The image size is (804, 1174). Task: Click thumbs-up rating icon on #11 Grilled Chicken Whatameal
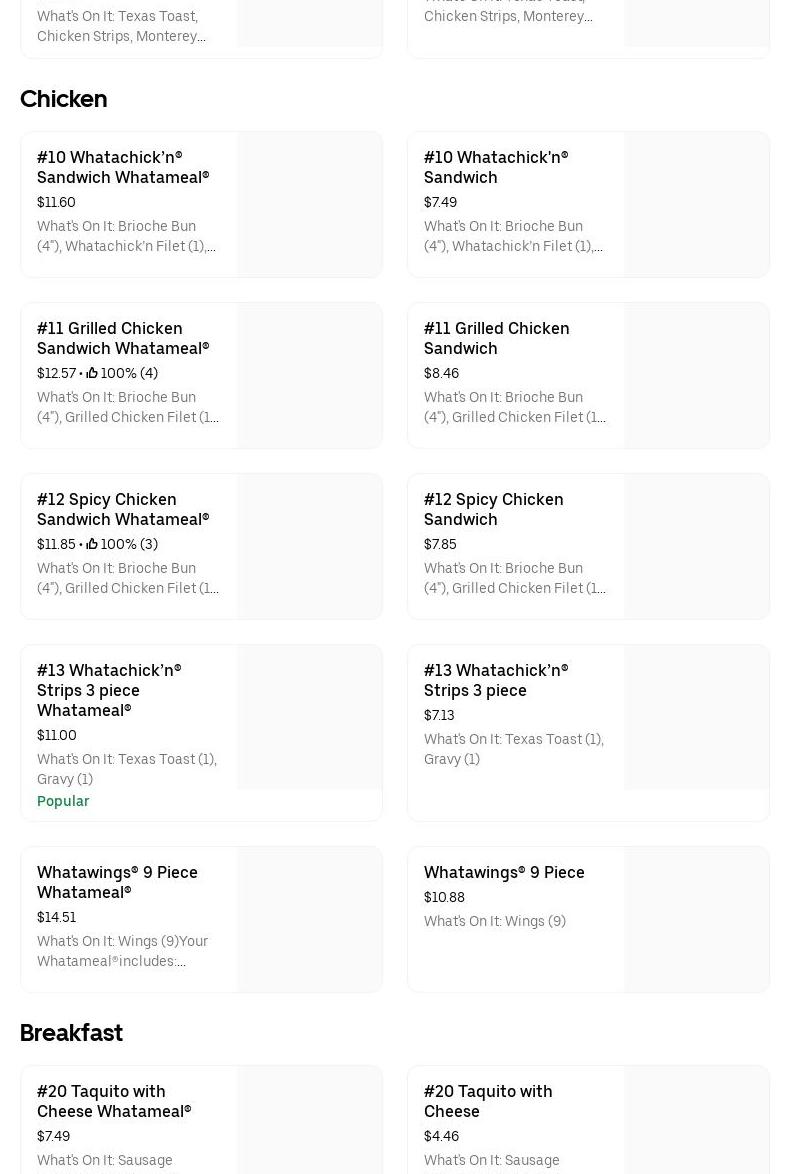(x=92, y=373)
